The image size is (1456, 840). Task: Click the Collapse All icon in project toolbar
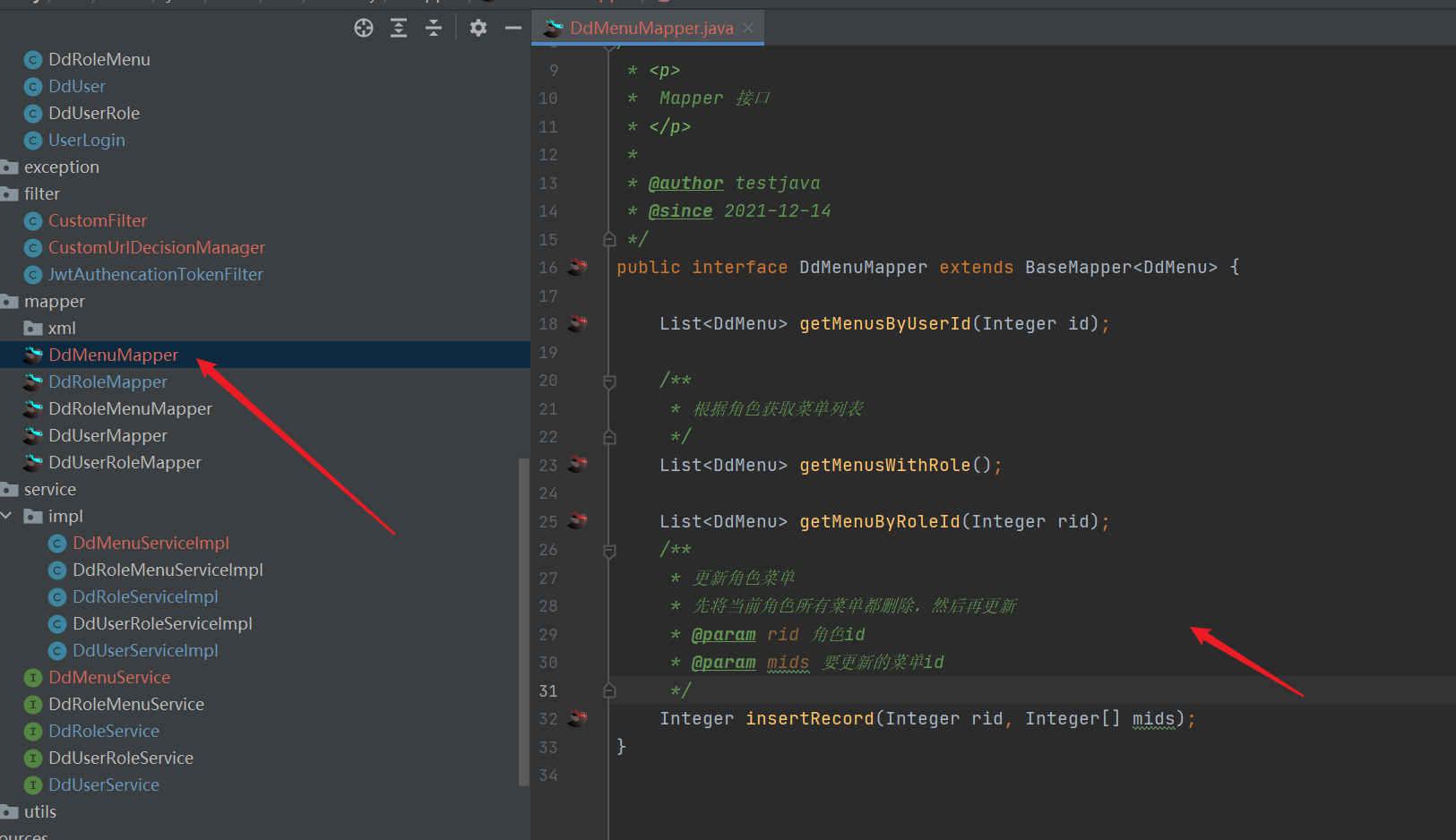pyautogui.click(x=434, y=28)
